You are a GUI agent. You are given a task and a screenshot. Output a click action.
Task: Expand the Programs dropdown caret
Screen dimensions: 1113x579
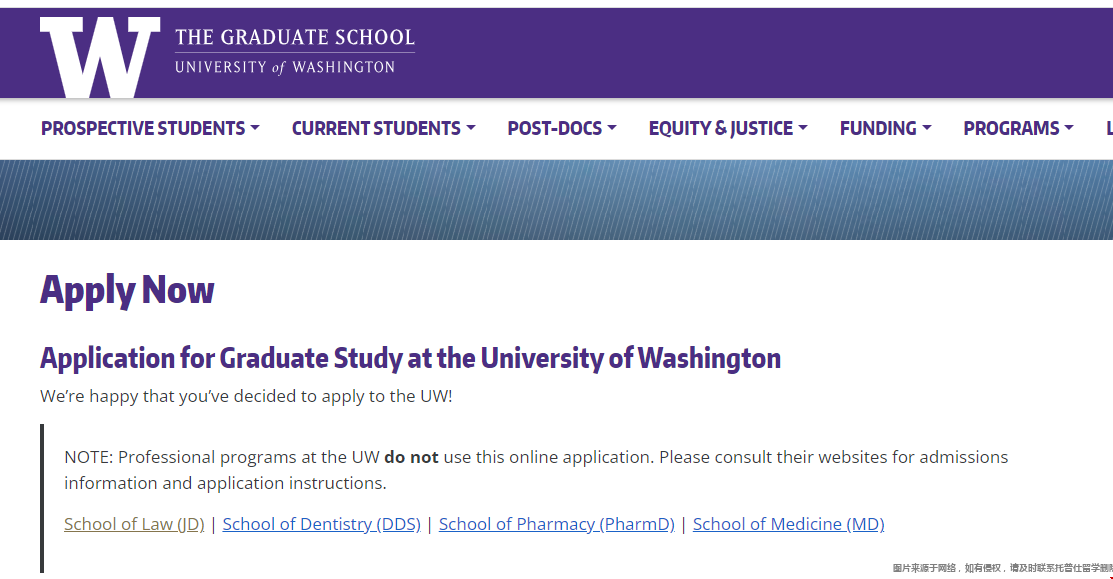pos(1069,128)
